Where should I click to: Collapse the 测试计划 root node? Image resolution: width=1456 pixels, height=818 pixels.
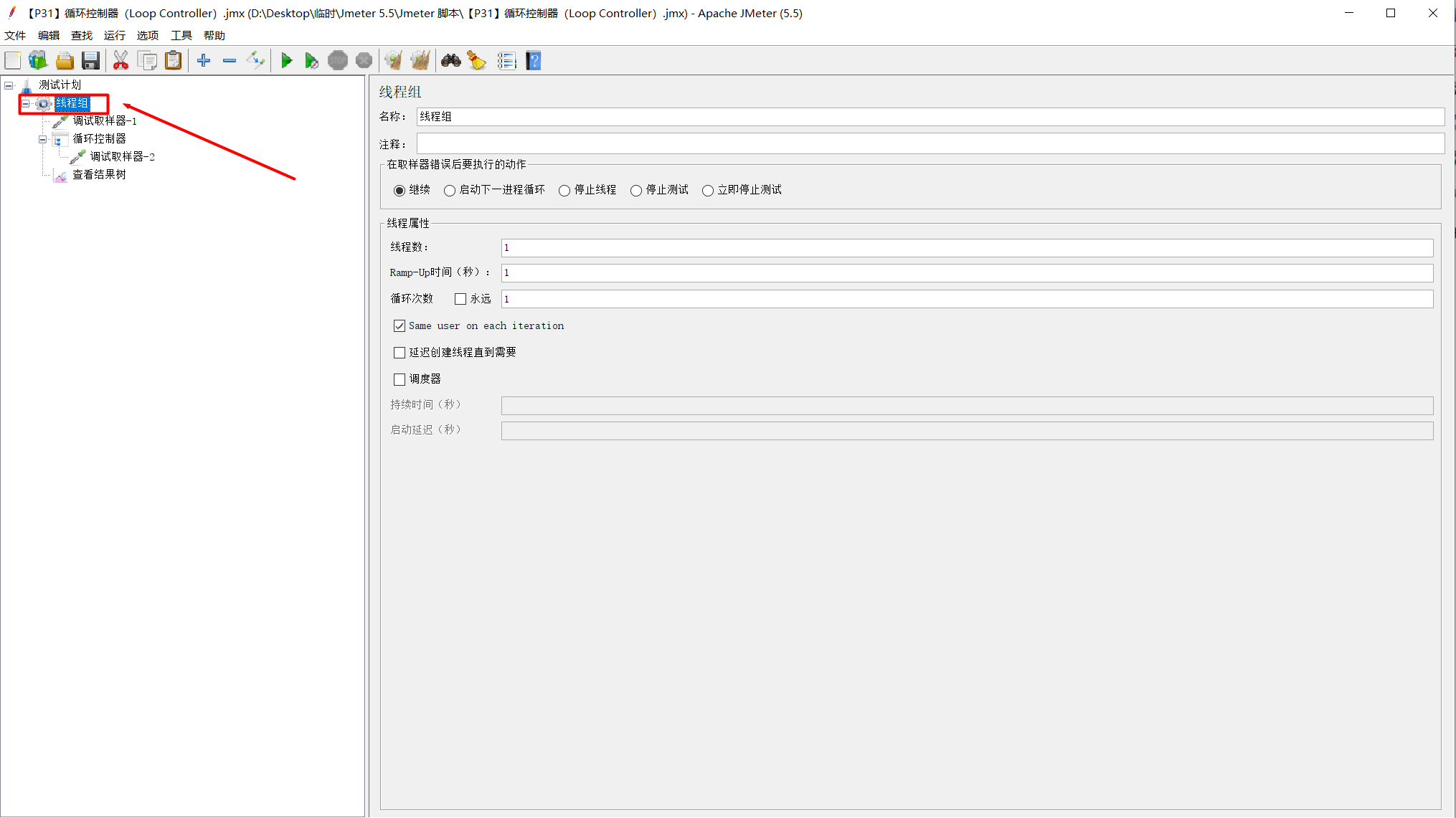click(9, 85)
